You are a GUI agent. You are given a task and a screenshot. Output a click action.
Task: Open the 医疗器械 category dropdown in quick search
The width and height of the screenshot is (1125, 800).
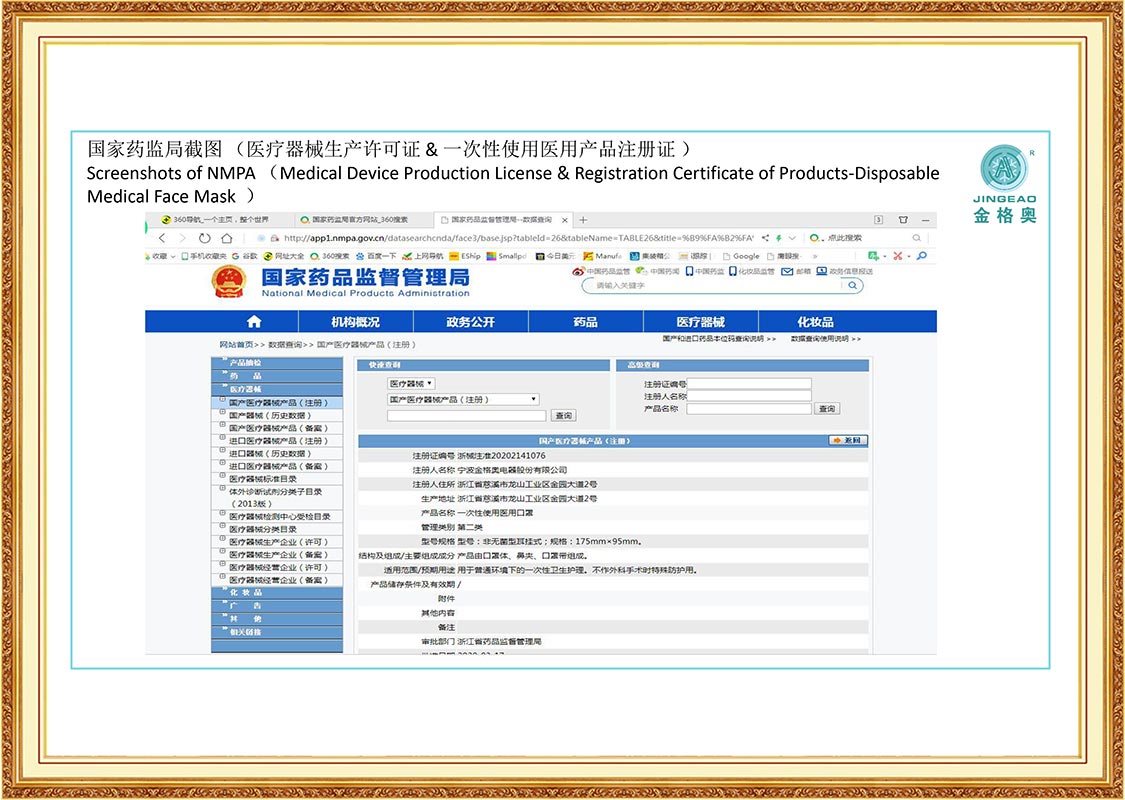coord(411,385)
